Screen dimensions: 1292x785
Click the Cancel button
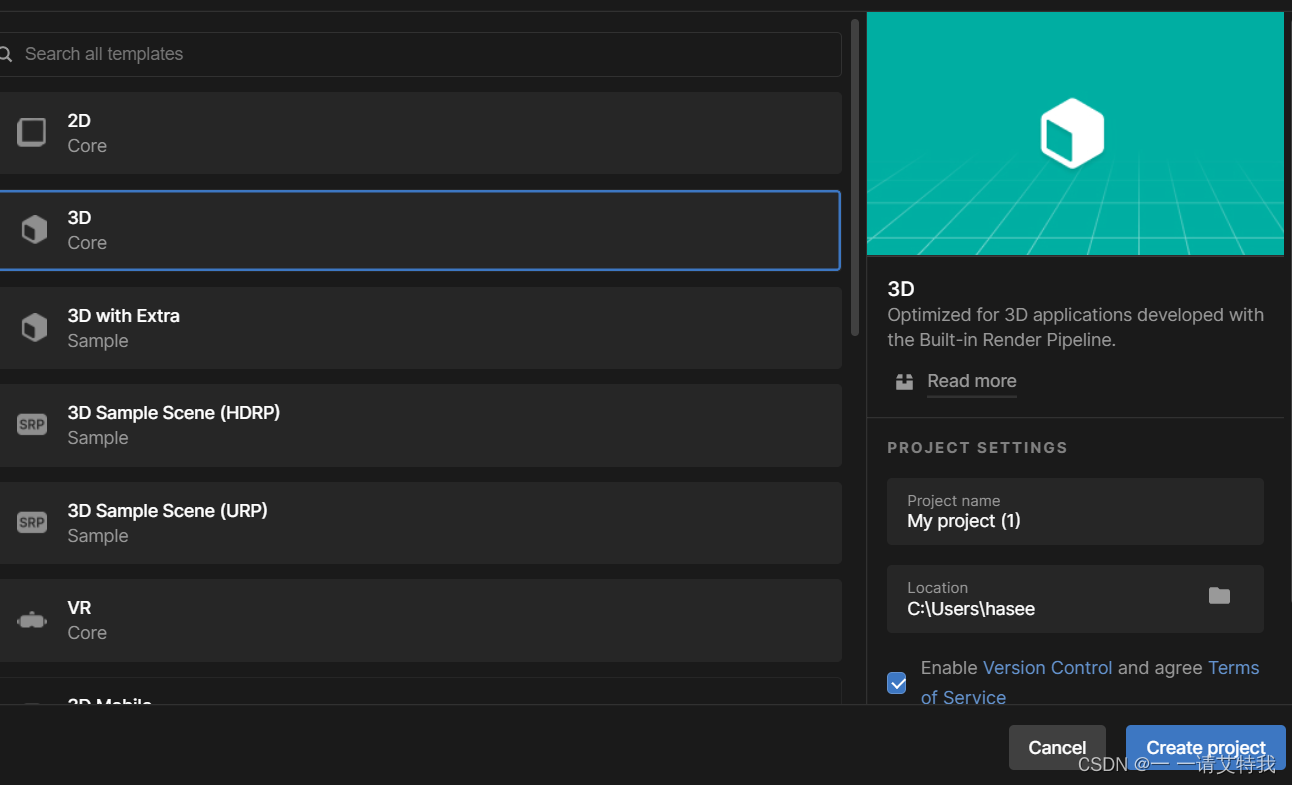pos(1057,748)
